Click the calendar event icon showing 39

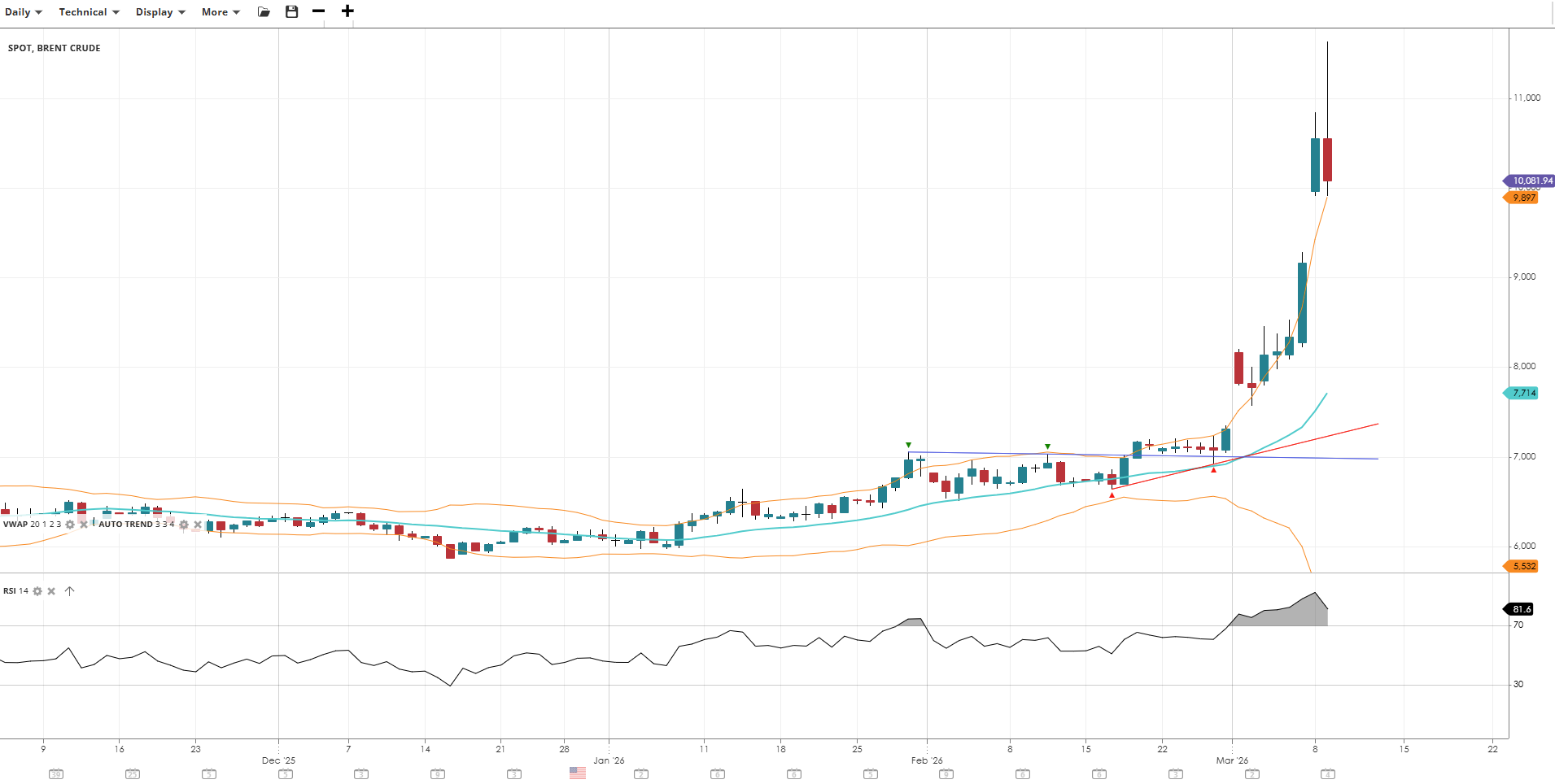[55, 774]
